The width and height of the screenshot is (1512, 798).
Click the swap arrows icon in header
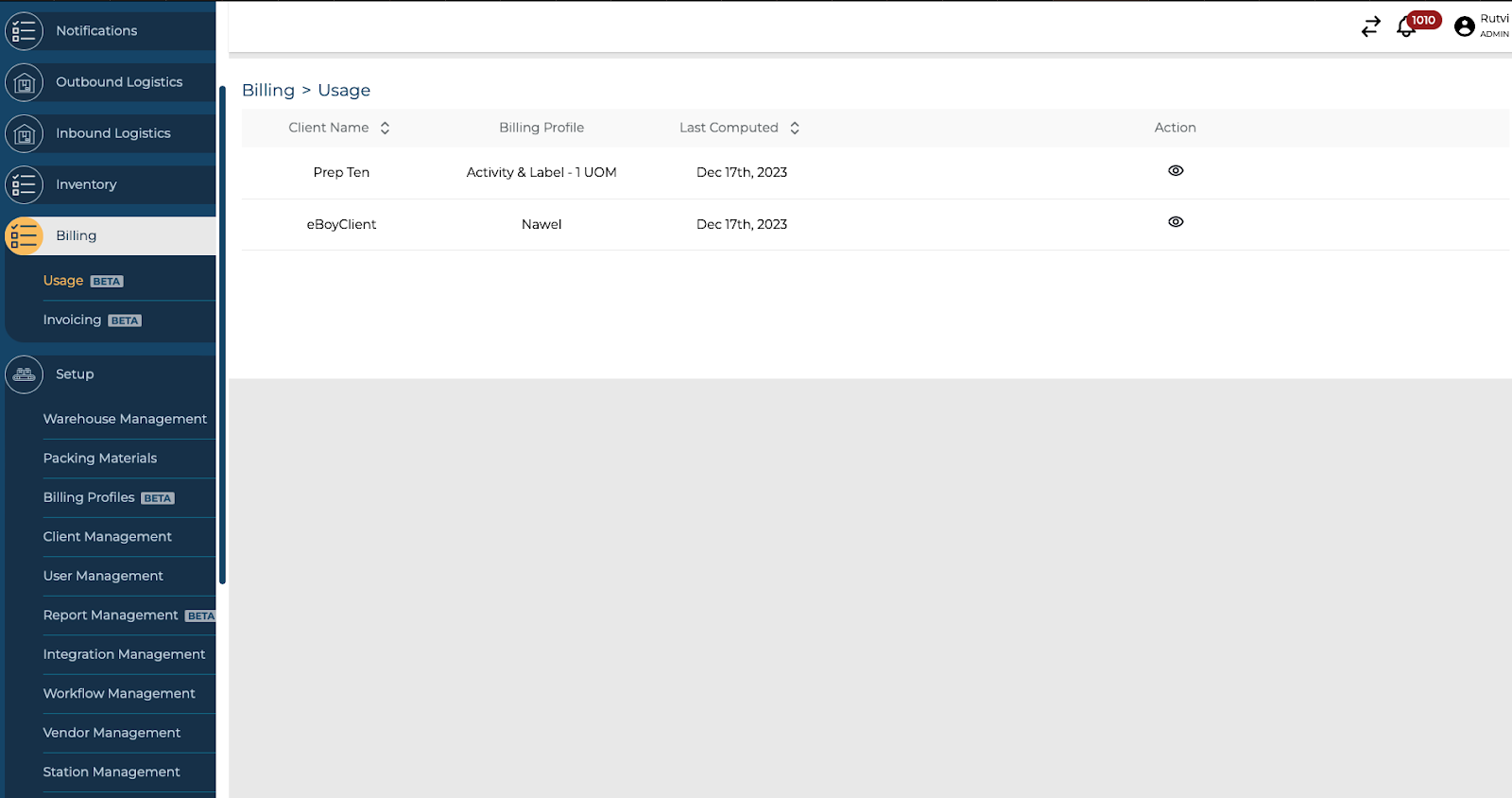coord(1370,27)
